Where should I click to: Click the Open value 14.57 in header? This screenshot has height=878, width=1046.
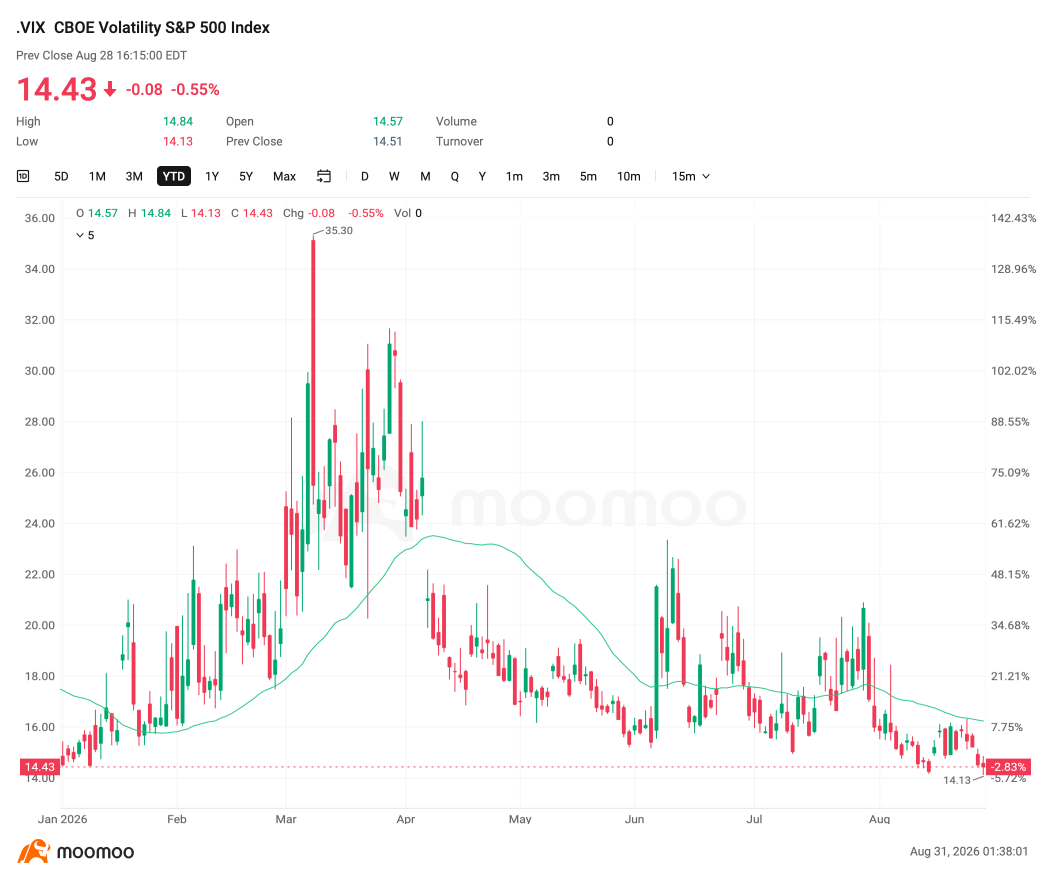(x=388, y=121)
